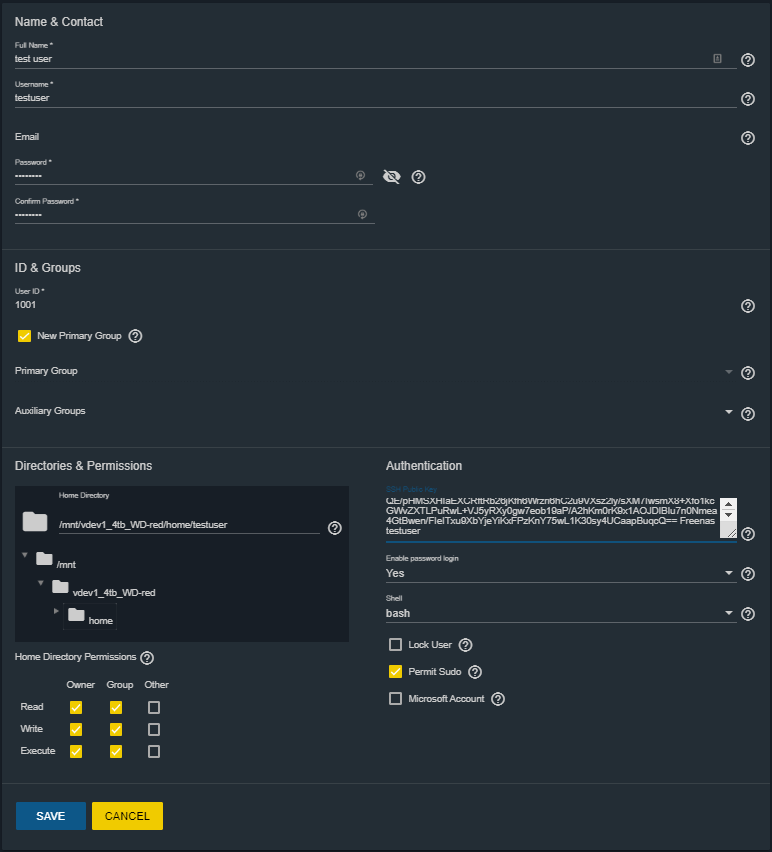Click help icon beside Password visibility toggle
The height and width of the screenshot is (852, 772).
point(418,177)
